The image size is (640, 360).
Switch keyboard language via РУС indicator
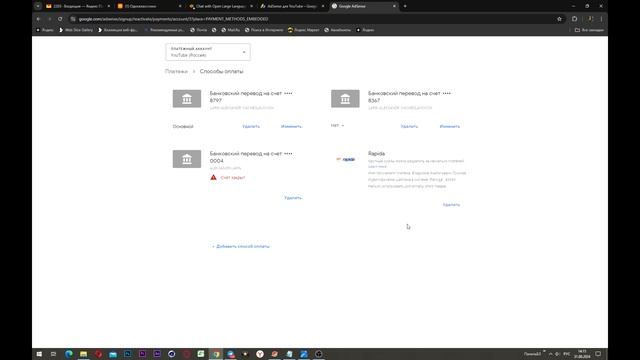pos(567,354)
